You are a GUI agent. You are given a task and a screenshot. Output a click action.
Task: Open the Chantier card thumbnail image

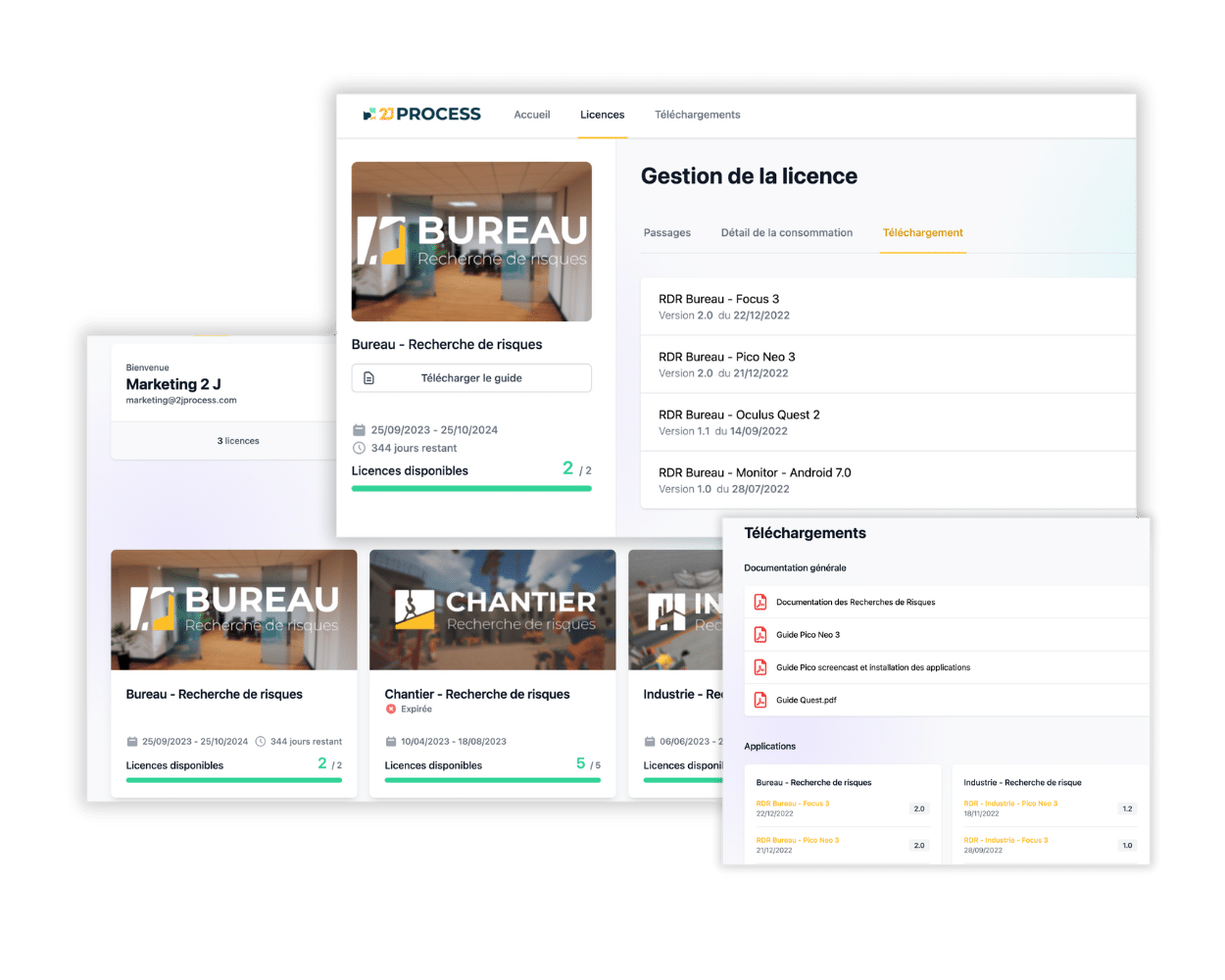click(x=493, y=610)
